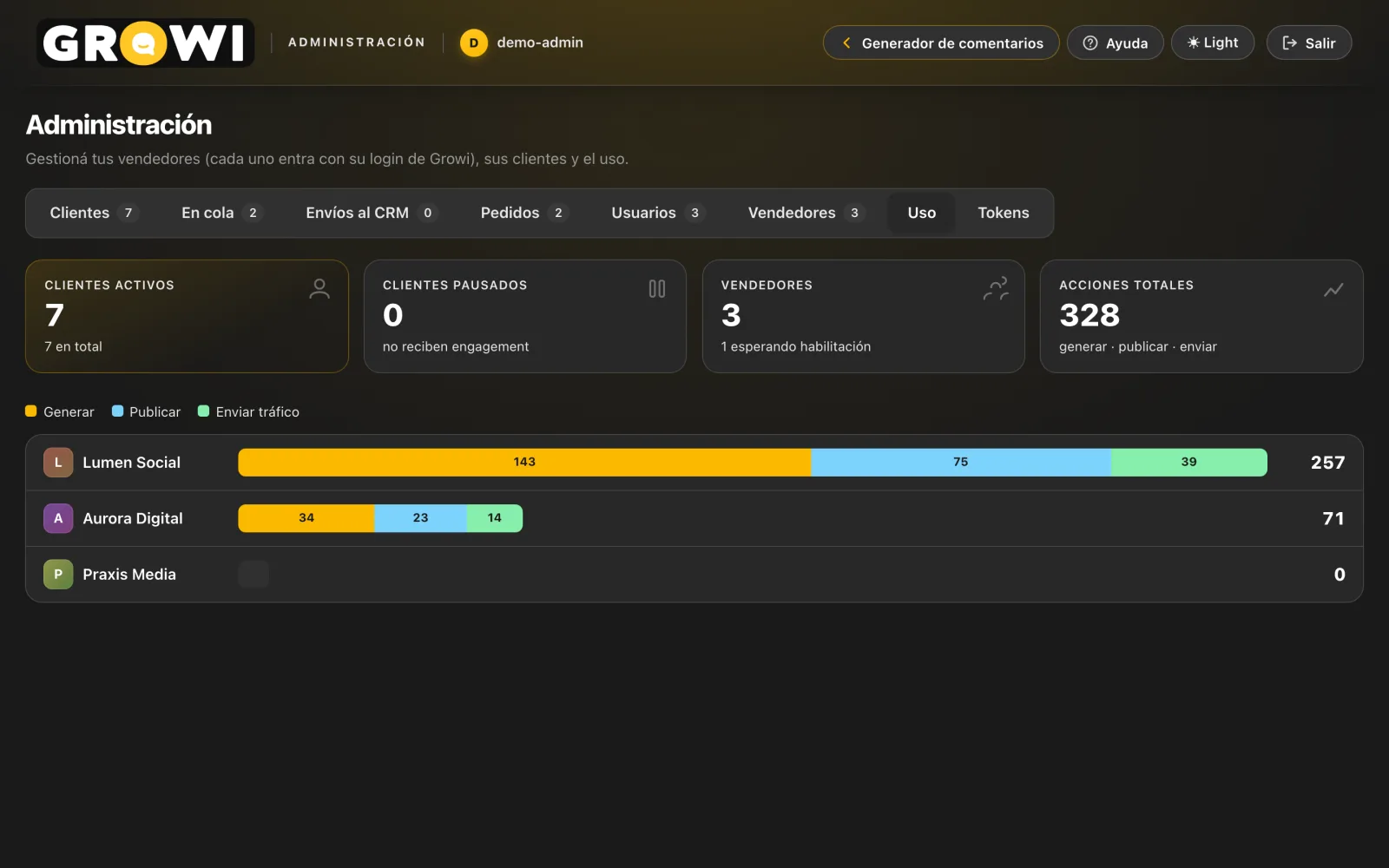Click the Growi logo
The width and height of the screenshot is (1389, 868).
click(145, 43)
